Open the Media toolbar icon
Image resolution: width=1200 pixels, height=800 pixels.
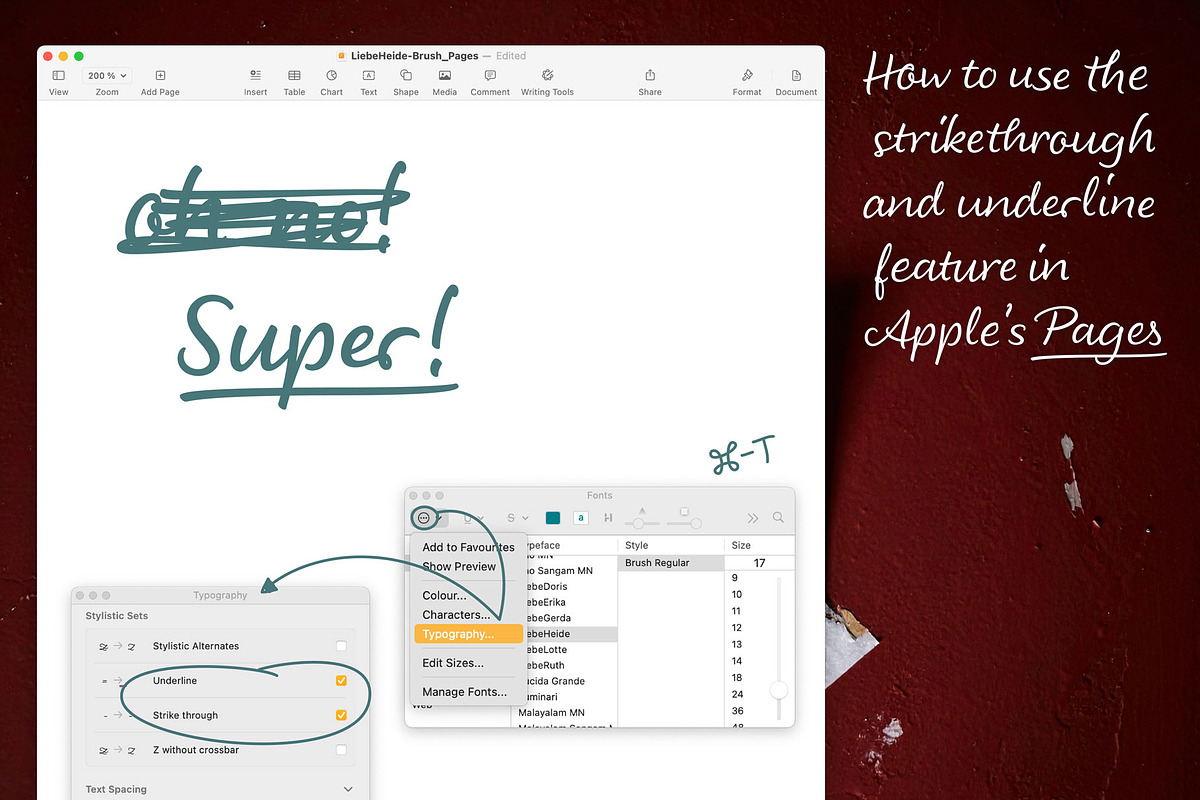click(444, 75)
